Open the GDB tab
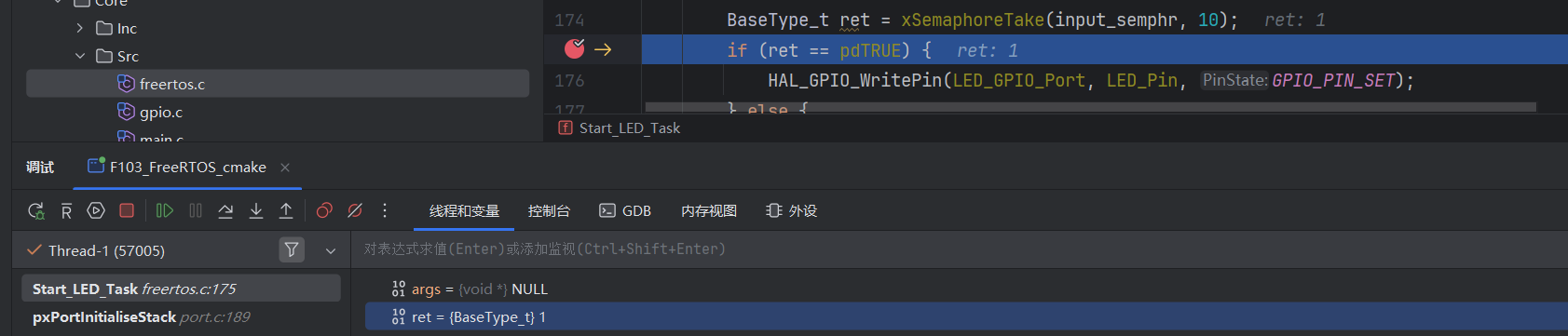The image size is (1568, 336). [x=625, y=211]
